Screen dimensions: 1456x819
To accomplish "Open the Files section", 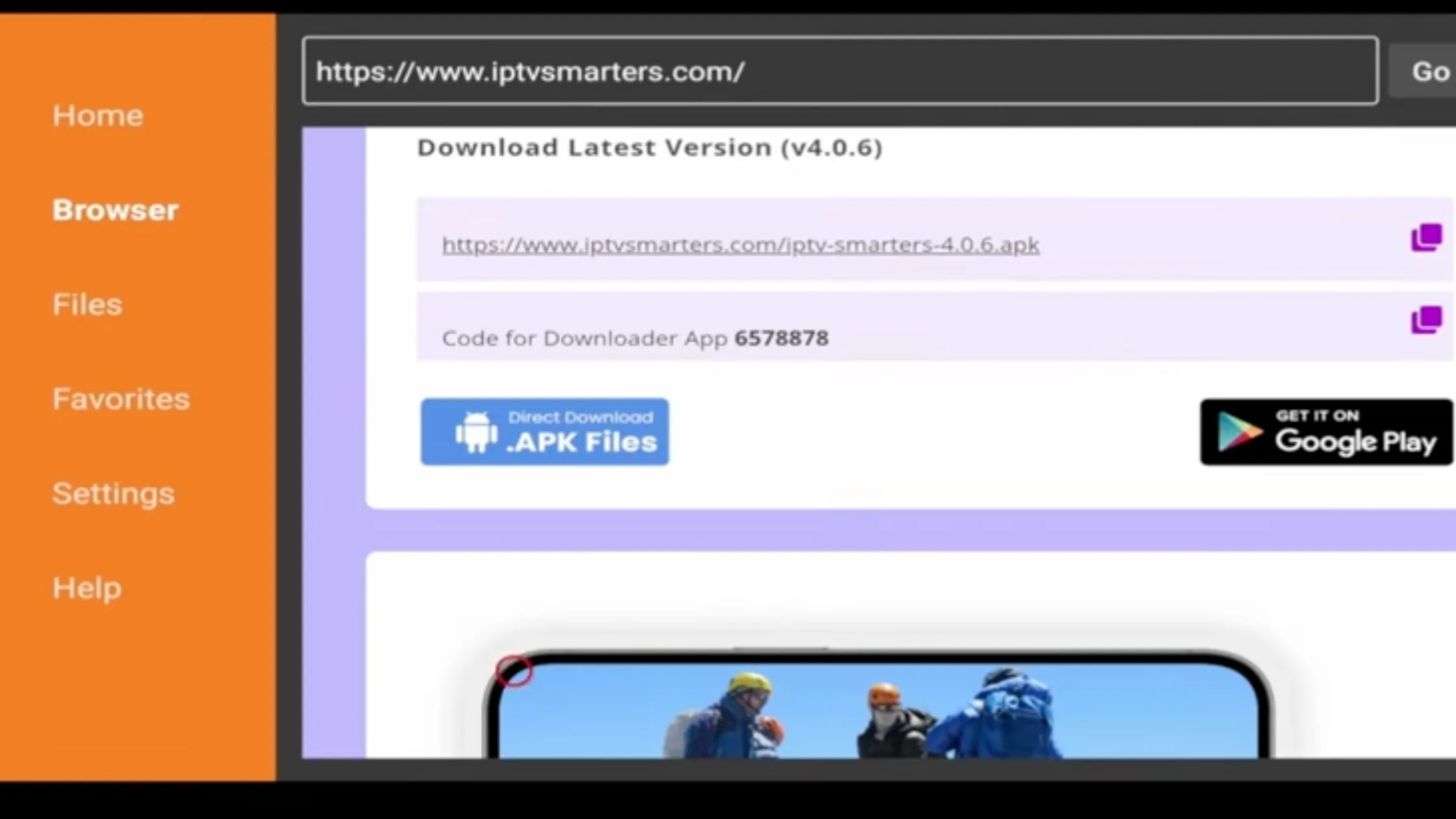I will point(87,304).
